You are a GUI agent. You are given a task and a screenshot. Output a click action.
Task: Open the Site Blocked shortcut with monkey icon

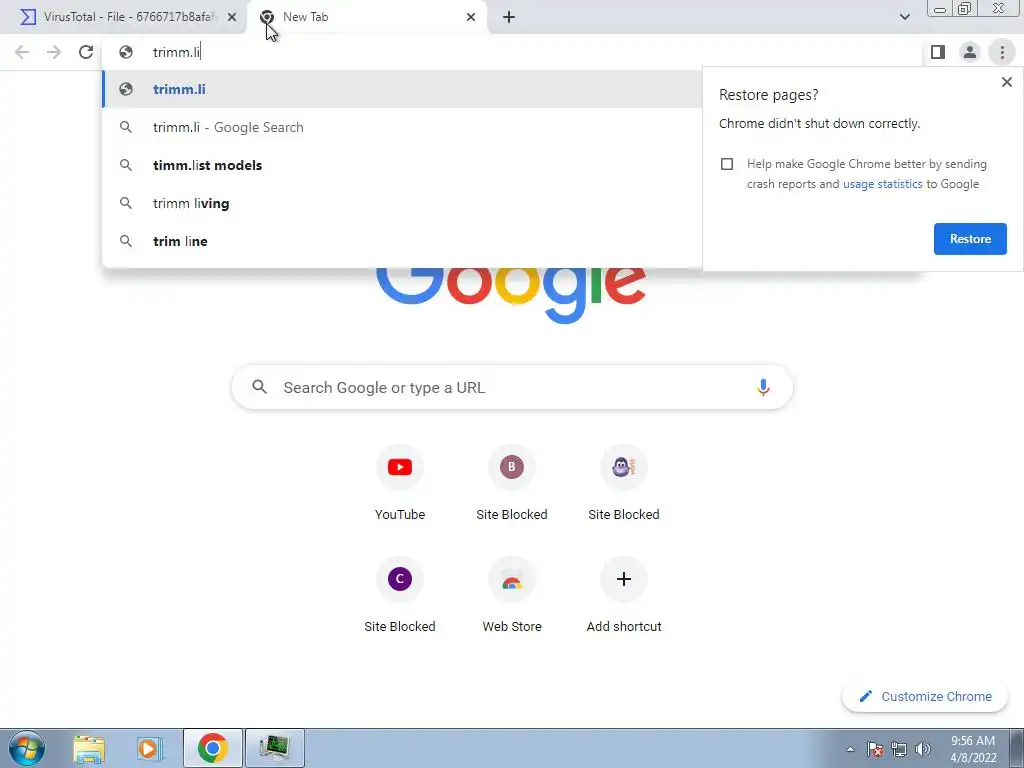pos(624,483)
